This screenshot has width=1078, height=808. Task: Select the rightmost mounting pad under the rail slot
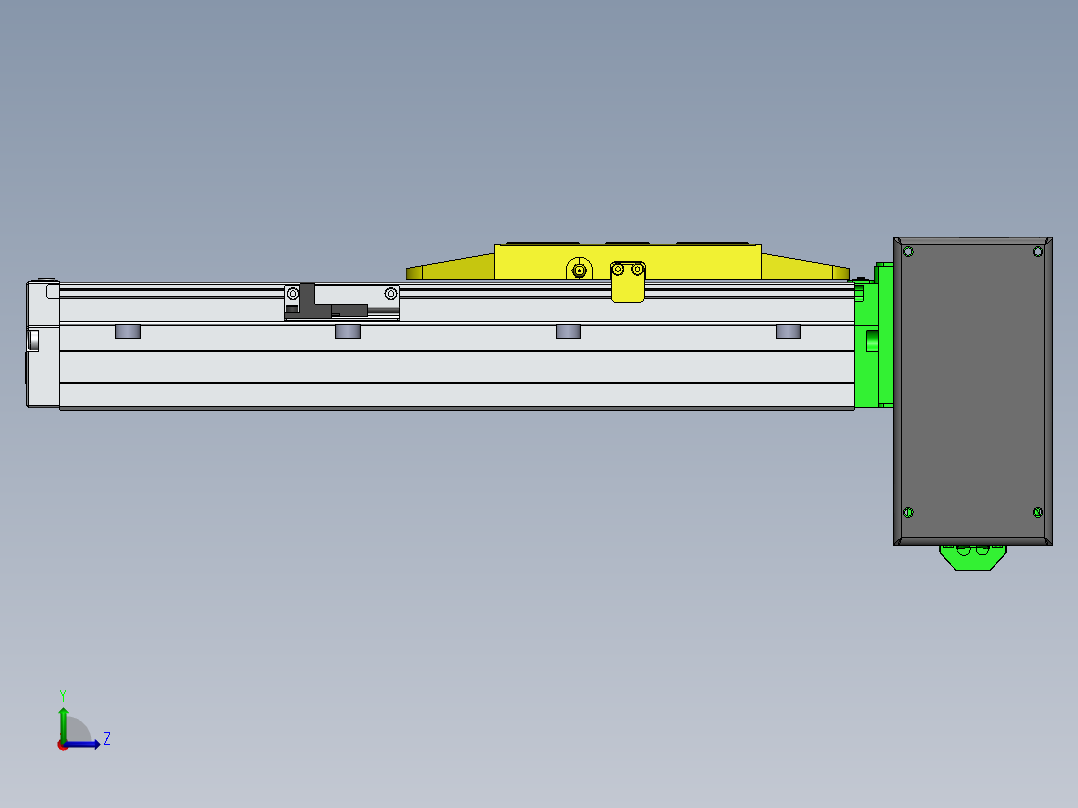(788, 331)
